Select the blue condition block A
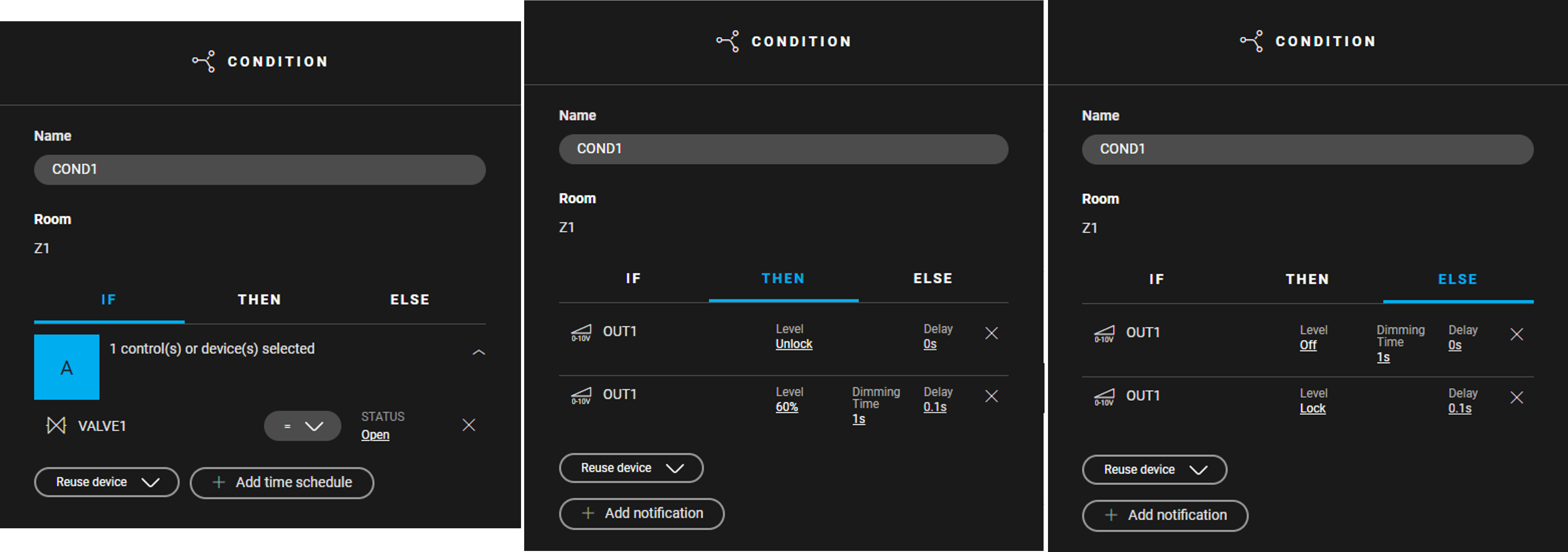Screen dimensions: 1568x552 point(66,367)
